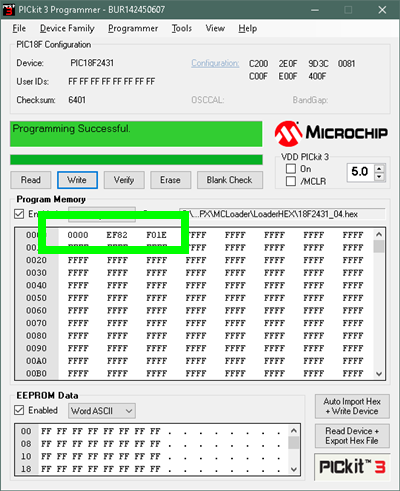Click the Verify button

(124, 180)
